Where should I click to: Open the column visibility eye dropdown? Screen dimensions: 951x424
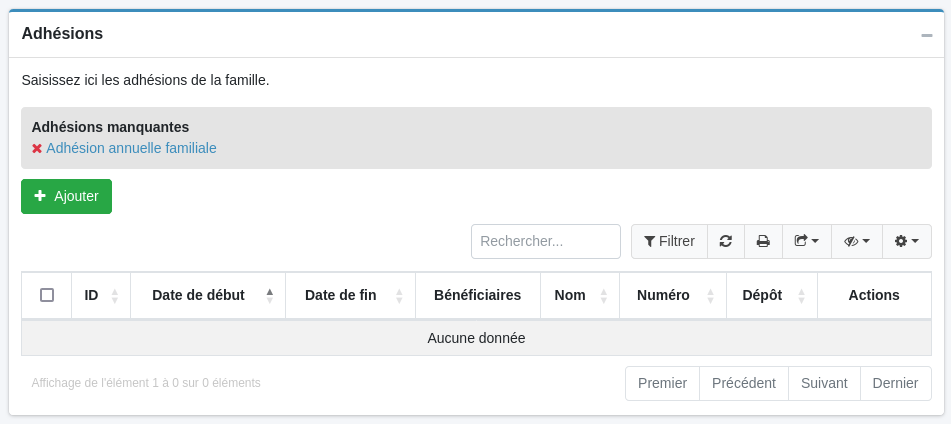click(857, 241)
